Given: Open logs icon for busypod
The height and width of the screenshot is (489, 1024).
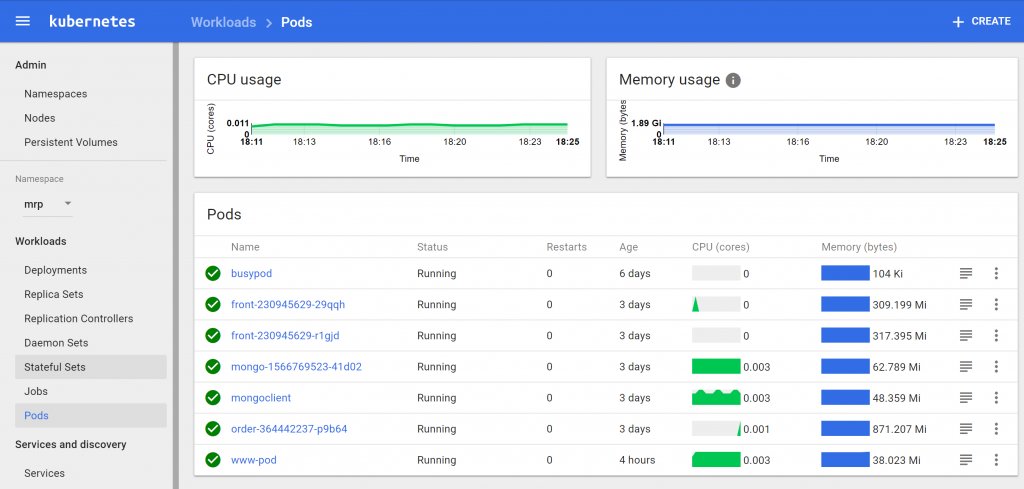Looking at the screenshot, I should click(x=966, y=274).
